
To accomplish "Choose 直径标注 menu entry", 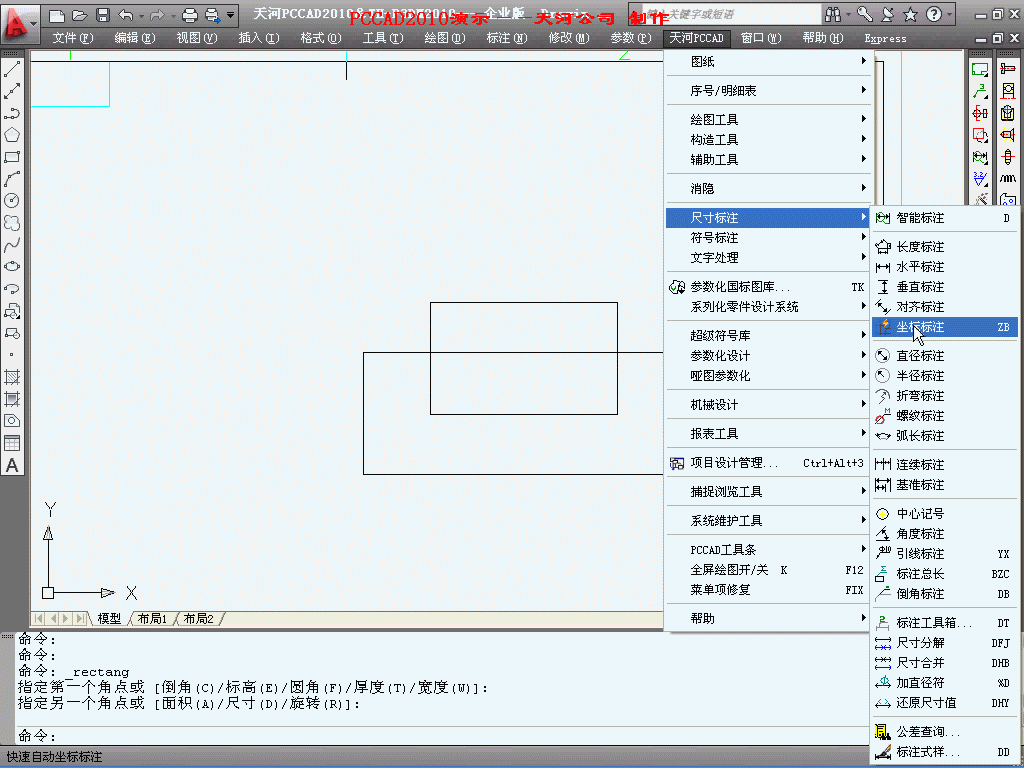I will pos(945,356).
